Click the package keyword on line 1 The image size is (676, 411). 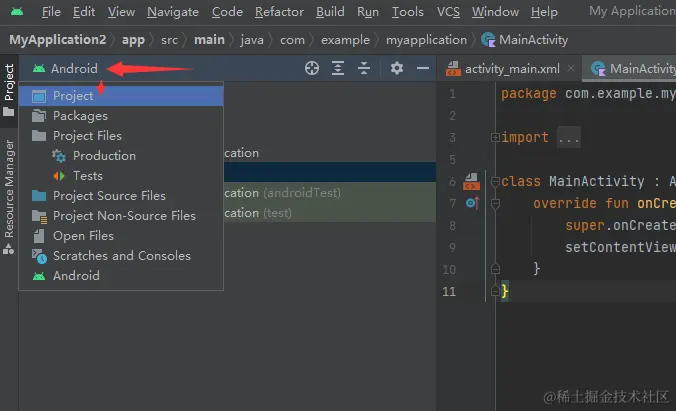[x=529, y=94]
